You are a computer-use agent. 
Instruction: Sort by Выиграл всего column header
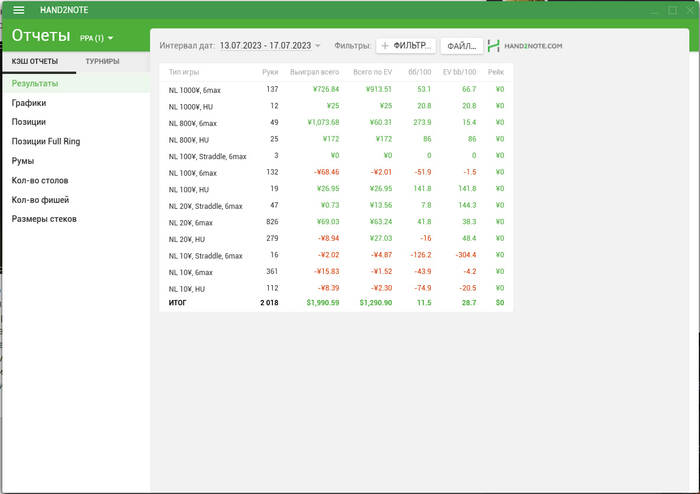[314, 72]
